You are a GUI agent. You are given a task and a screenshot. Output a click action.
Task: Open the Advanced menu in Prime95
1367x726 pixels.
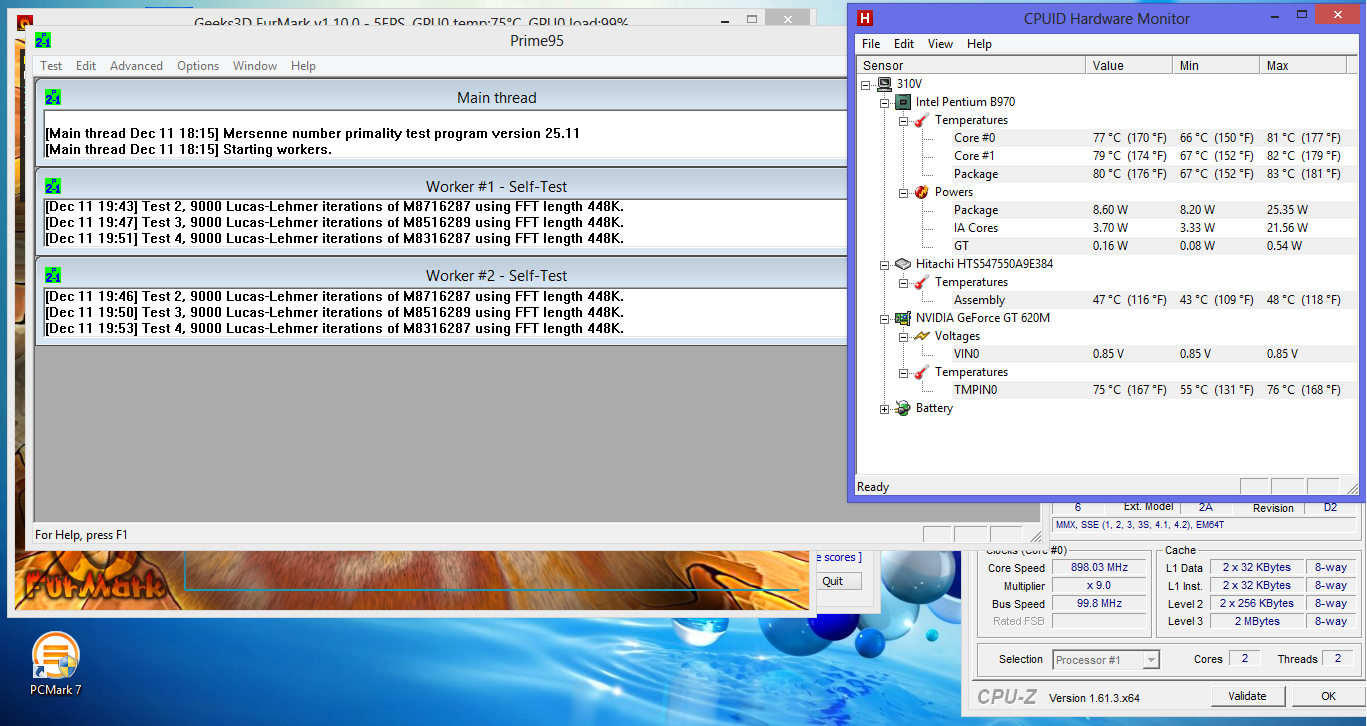136,66
